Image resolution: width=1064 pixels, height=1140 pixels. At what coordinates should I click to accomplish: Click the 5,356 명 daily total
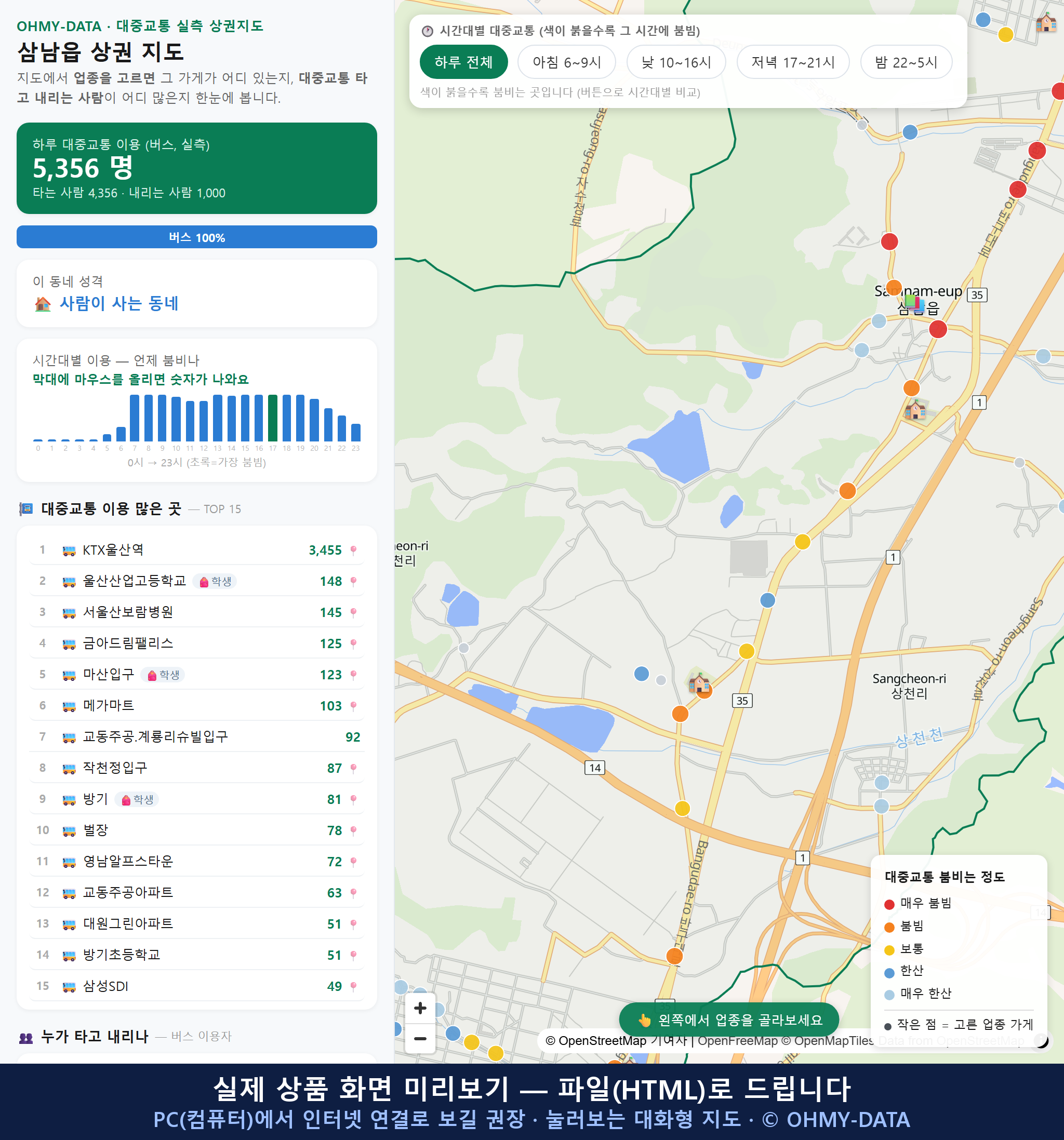click(83, 168)
